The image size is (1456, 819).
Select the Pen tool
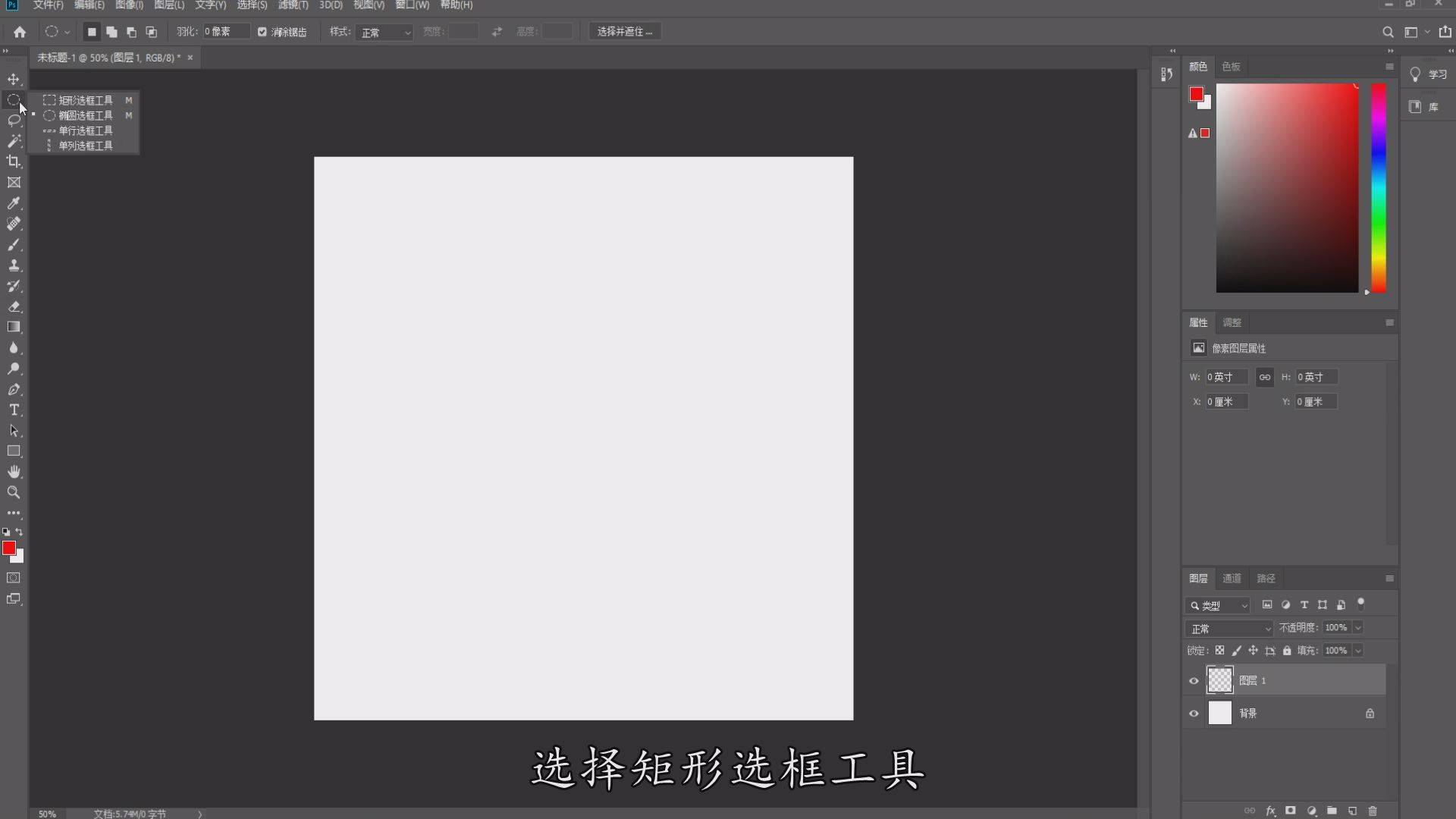coord(14,389)
